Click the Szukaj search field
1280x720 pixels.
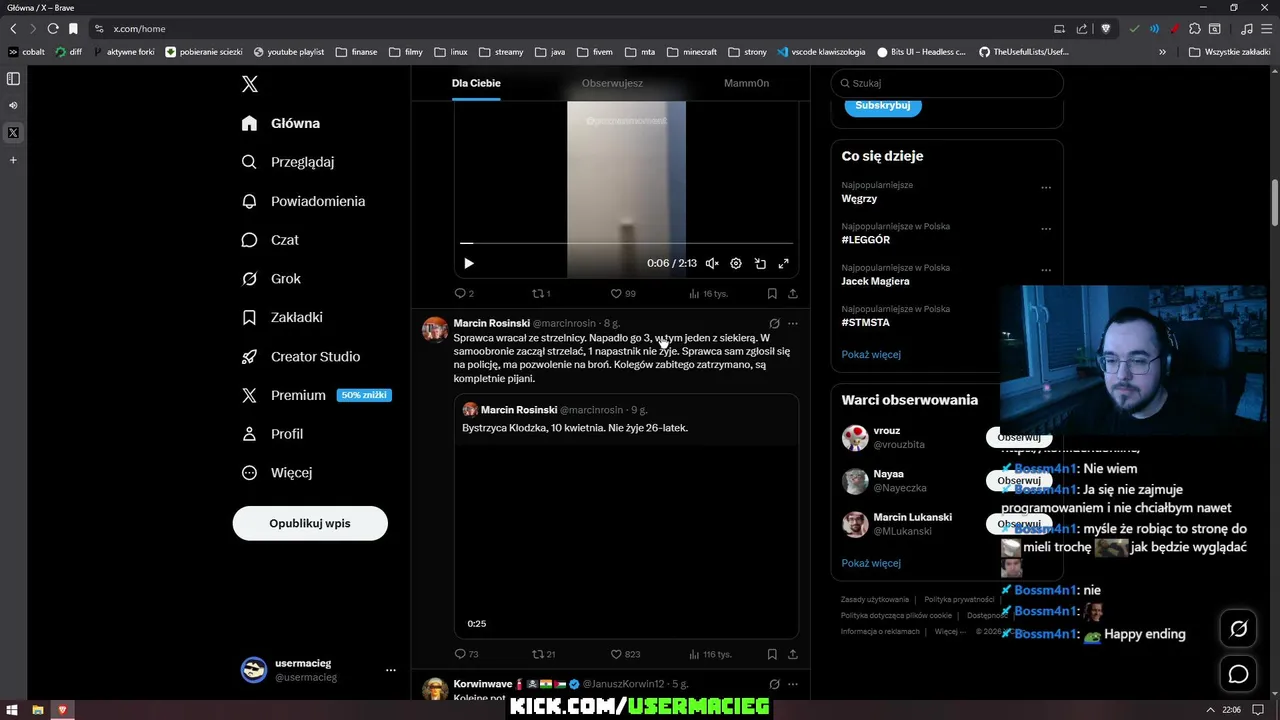(947, 84)
